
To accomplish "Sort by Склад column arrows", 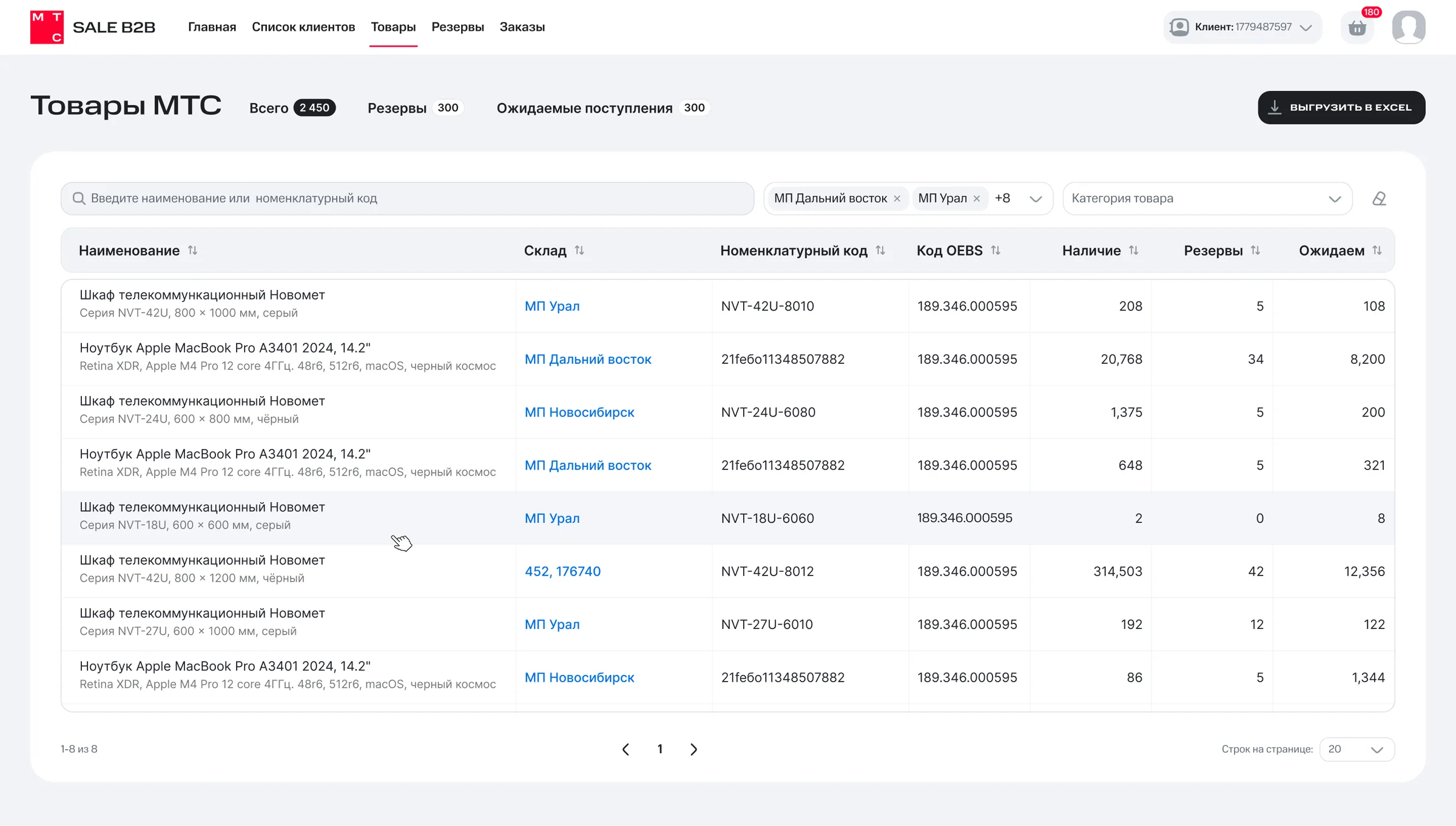I will [579, 250].
